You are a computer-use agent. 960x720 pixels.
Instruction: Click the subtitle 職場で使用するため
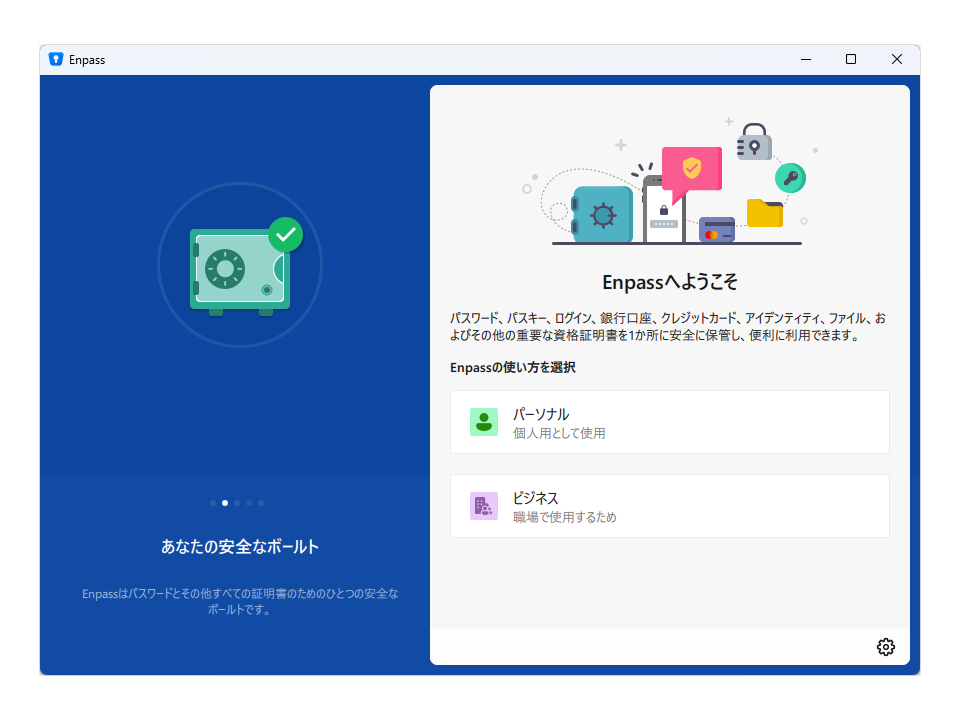564,517
